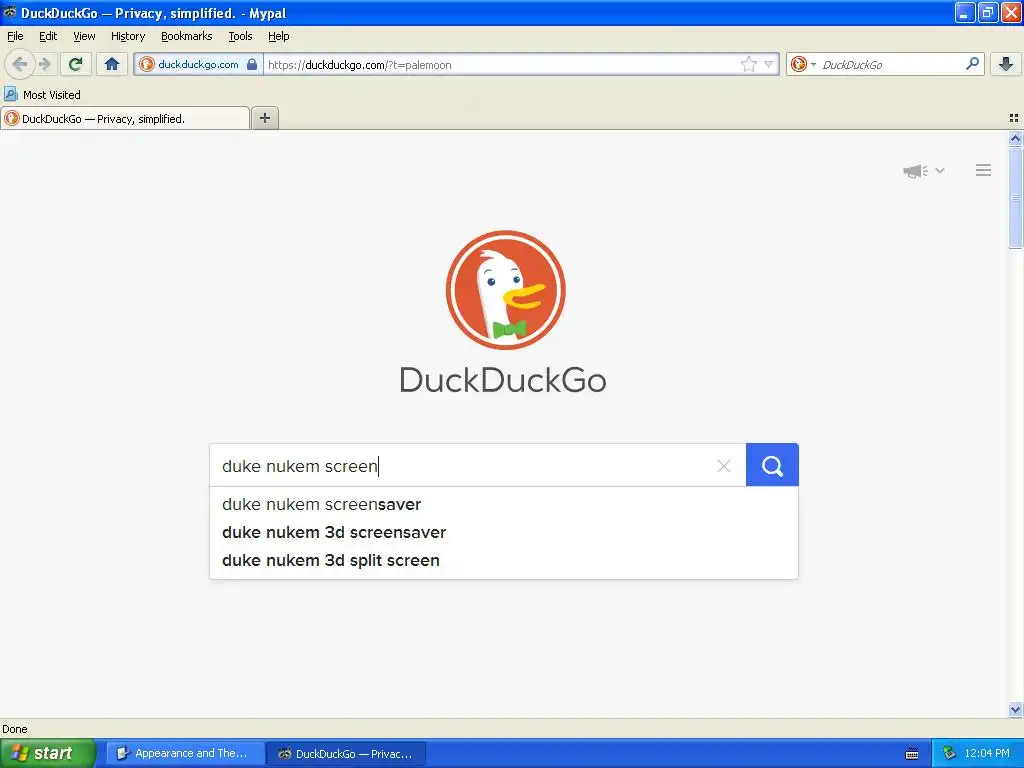Screen dimensions: 1024x768
Task: Click the DuckDuckGo wordmark text
Action: (x=503, y=379)
